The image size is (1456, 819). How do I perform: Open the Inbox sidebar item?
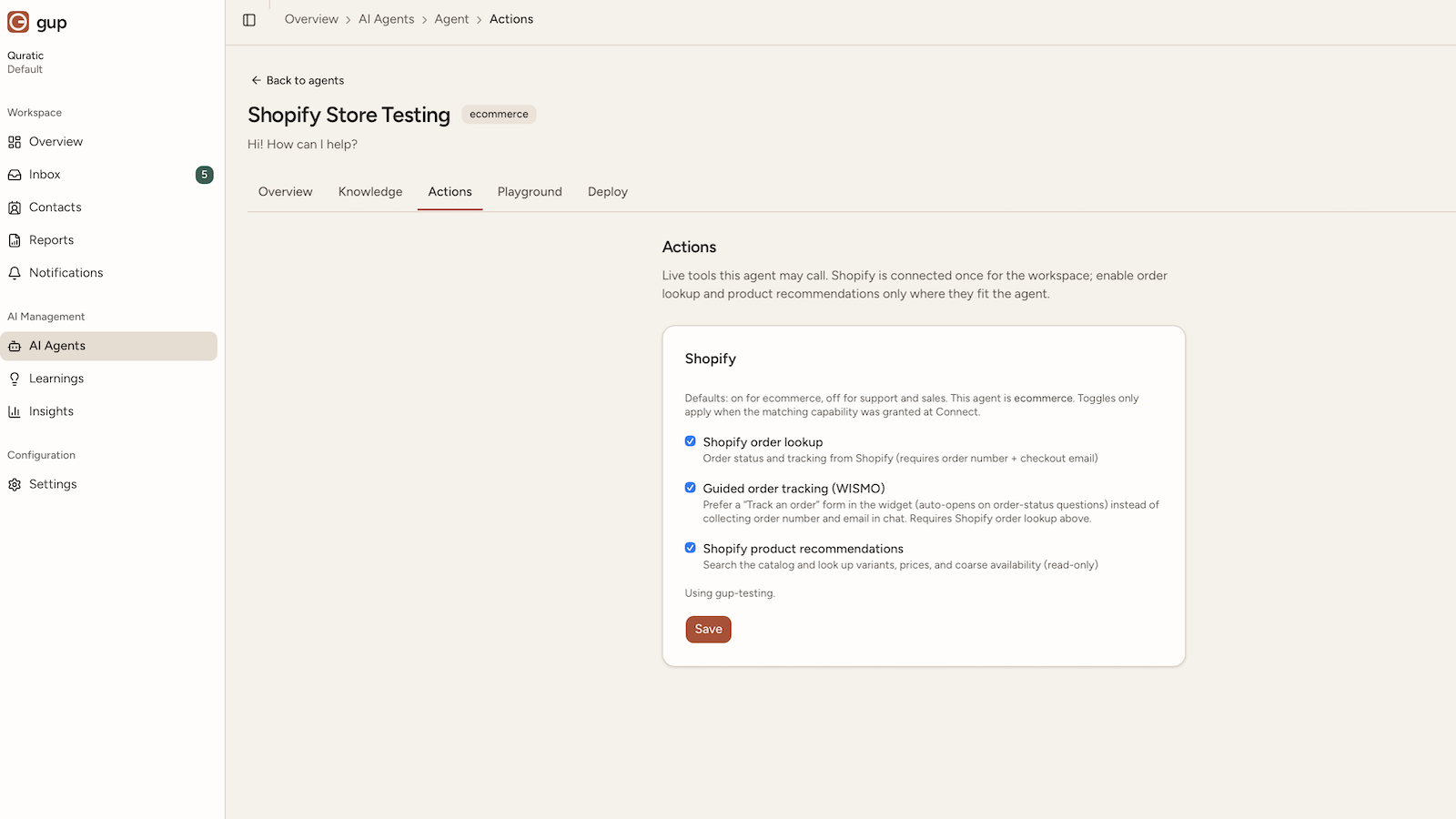pyautogui.click(x=109, y=175)
